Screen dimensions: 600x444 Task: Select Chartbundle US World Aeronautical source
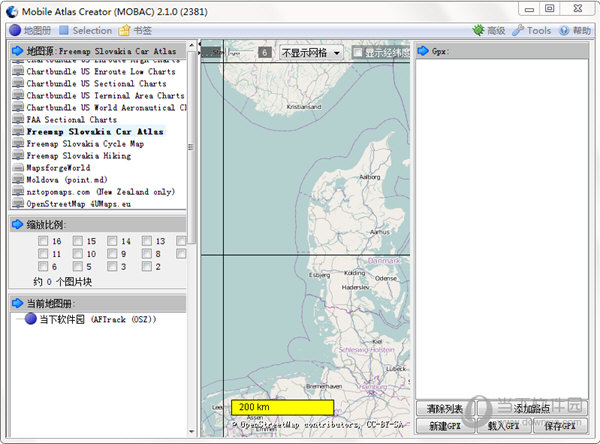106,108
